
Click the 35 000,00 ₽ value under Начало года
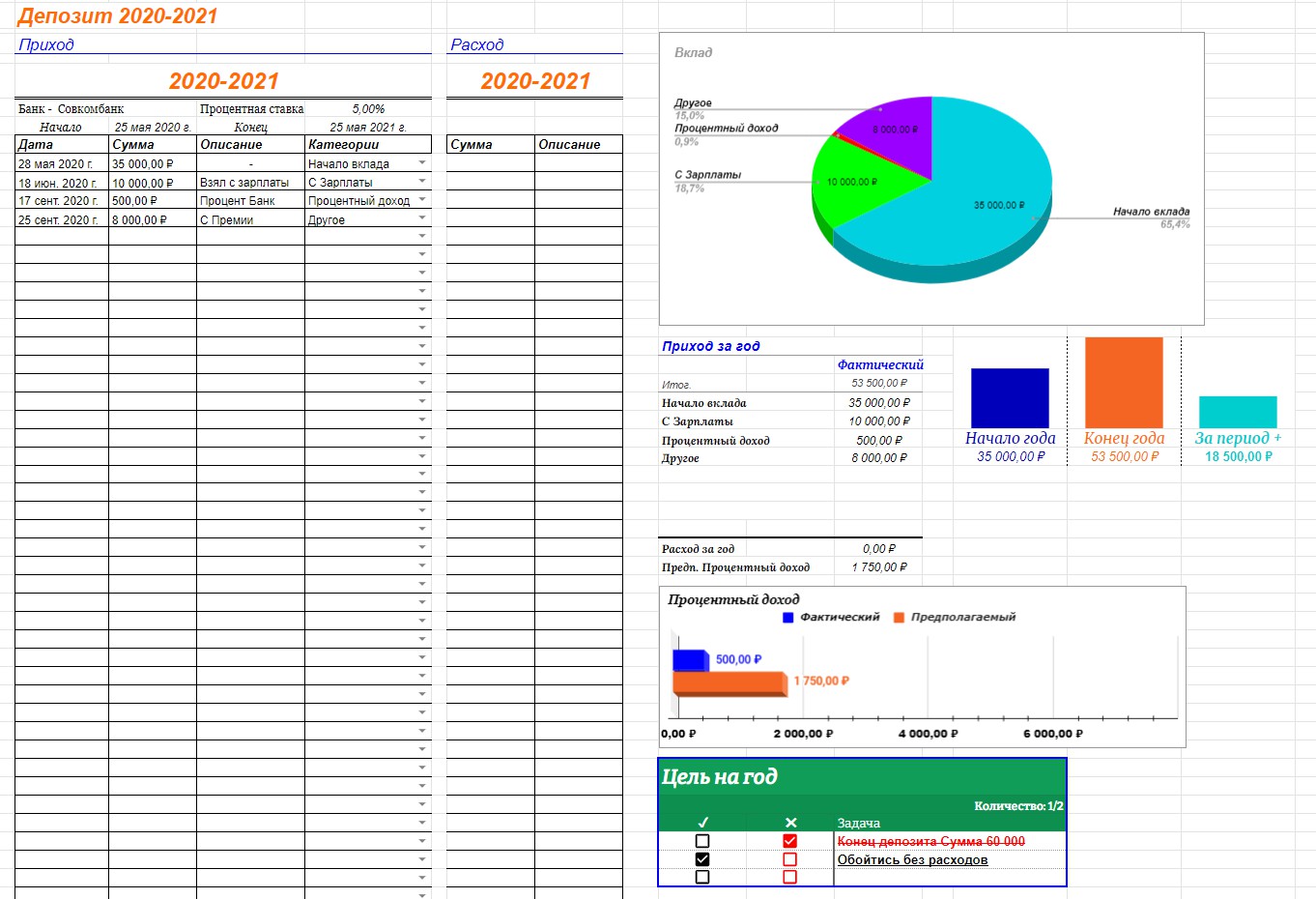pyautogui.click(x=1011, y=456)
